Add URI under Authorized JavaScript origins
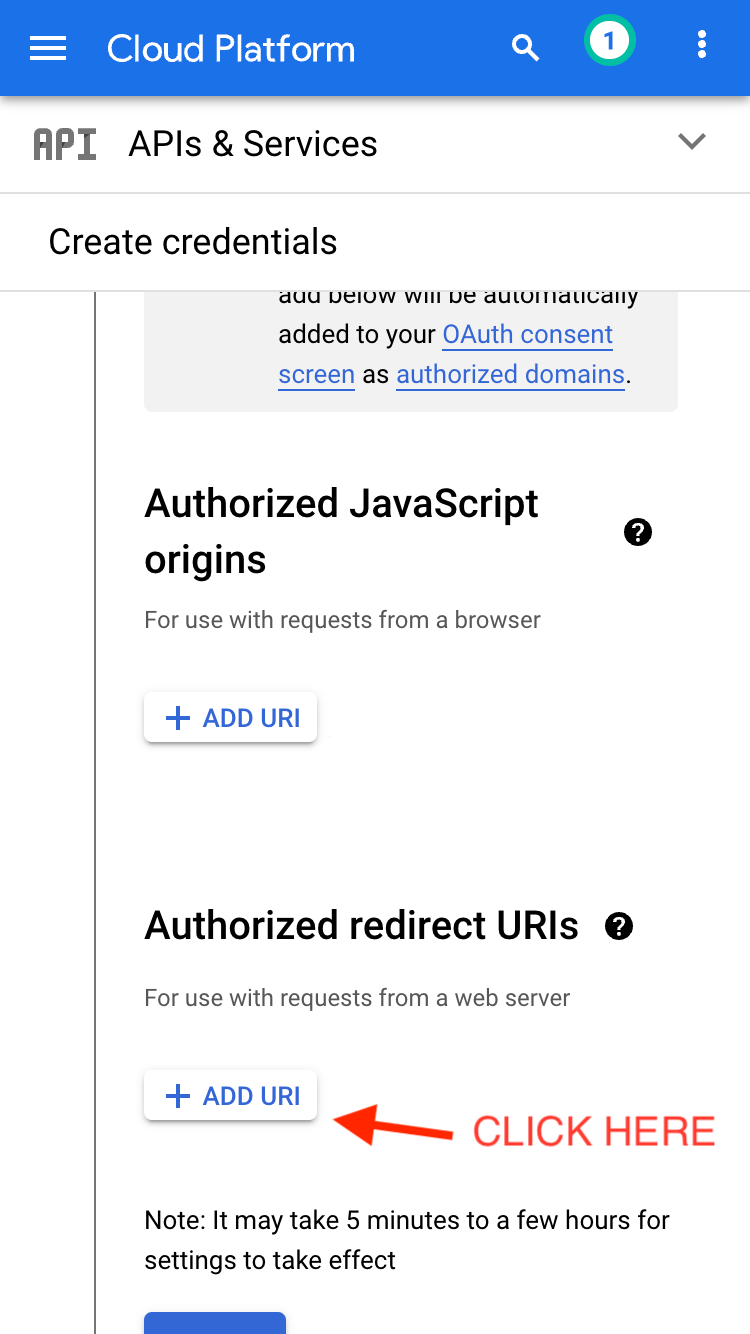Image resolution: width=750 pixels, height=1334 pixels. click(x=231, y=718)
